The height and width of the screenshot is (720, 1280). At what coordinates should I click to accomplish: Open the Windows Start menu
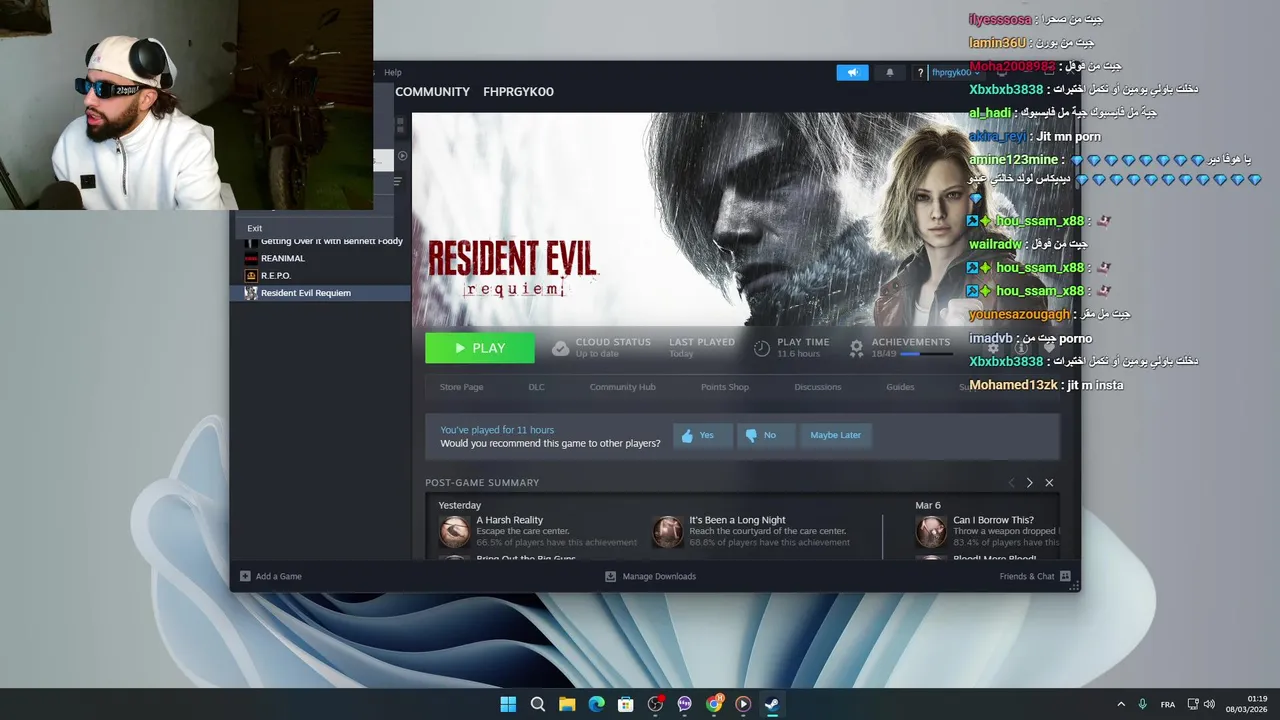click(508, 704)
